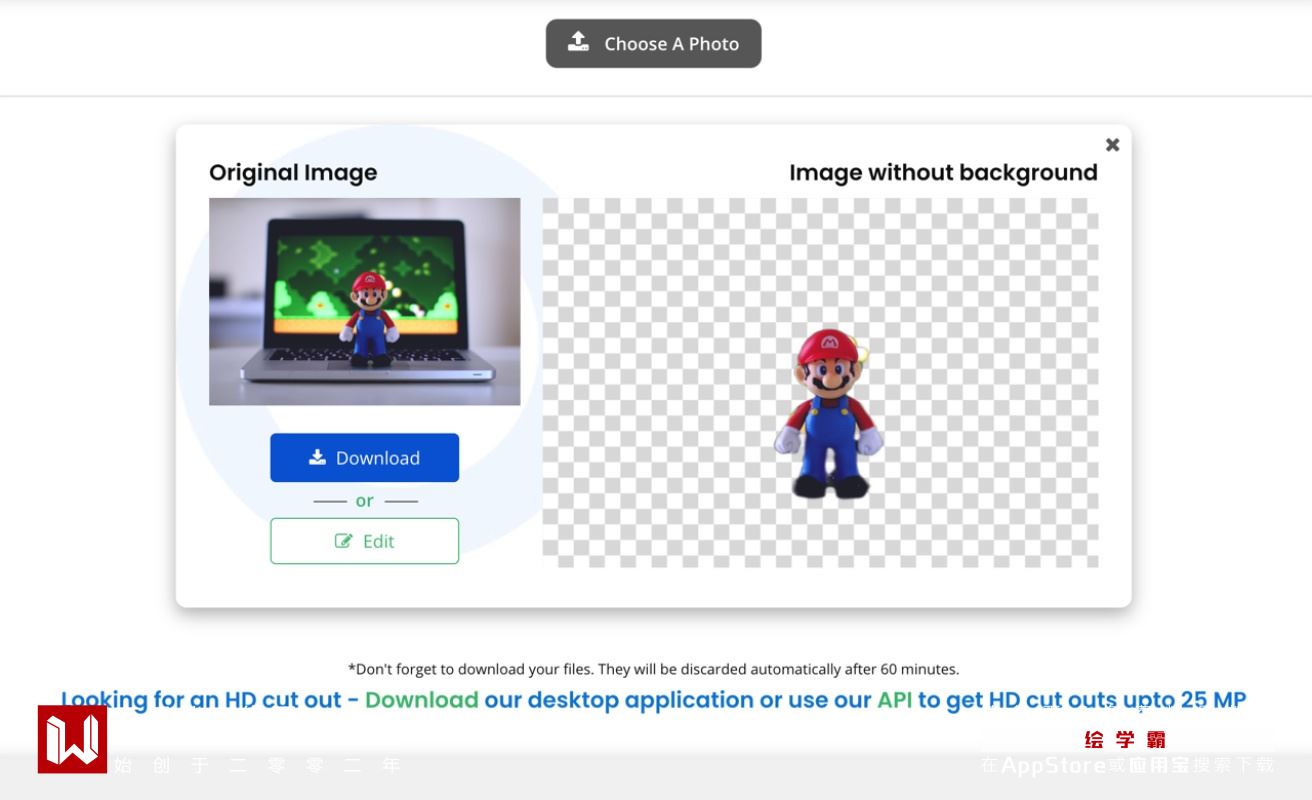Click the Original Image heading
The image size is (1312, 800).
pyautogui.click(x=293, y=172)
